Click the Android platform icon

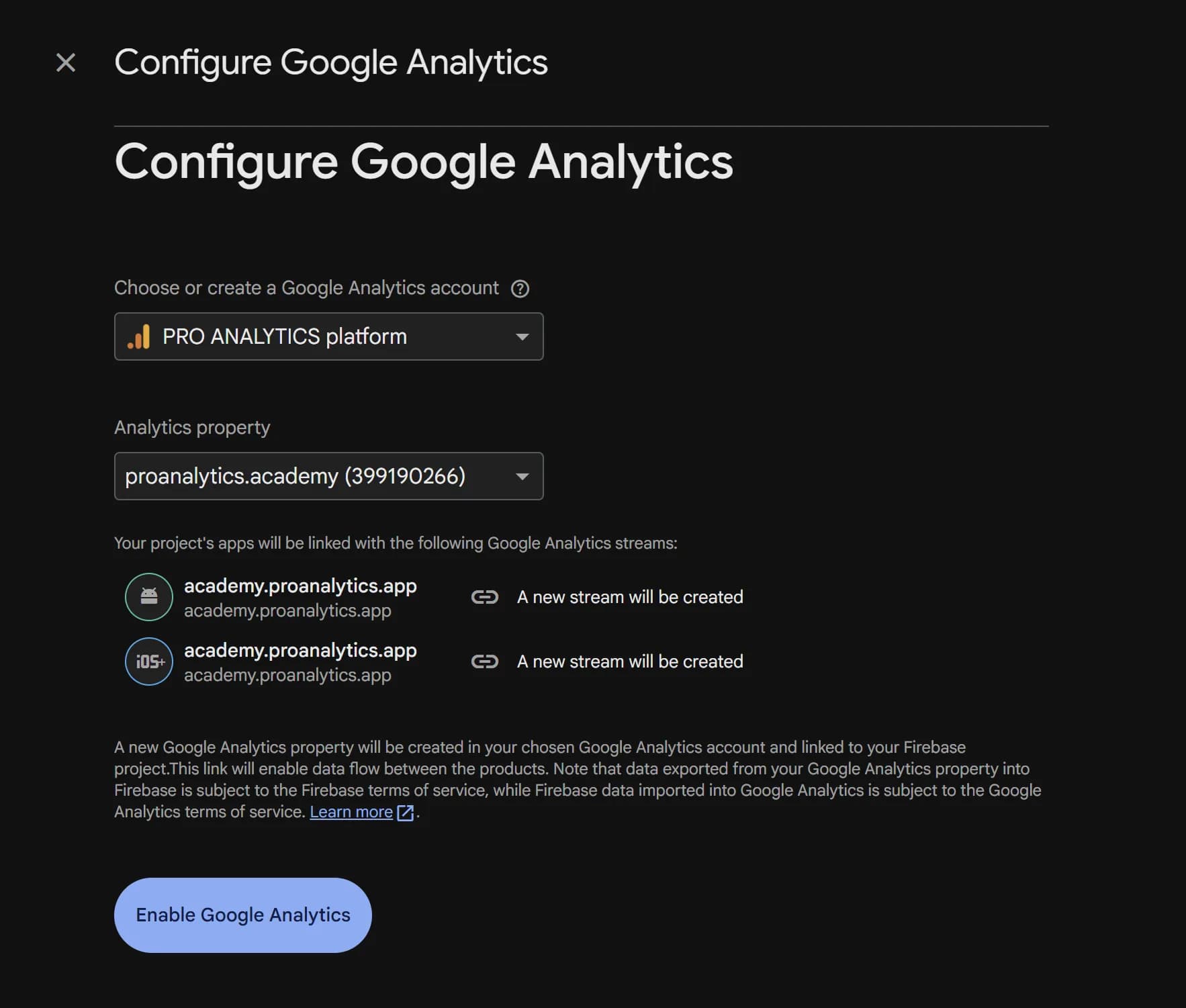(x=148, y=596)
